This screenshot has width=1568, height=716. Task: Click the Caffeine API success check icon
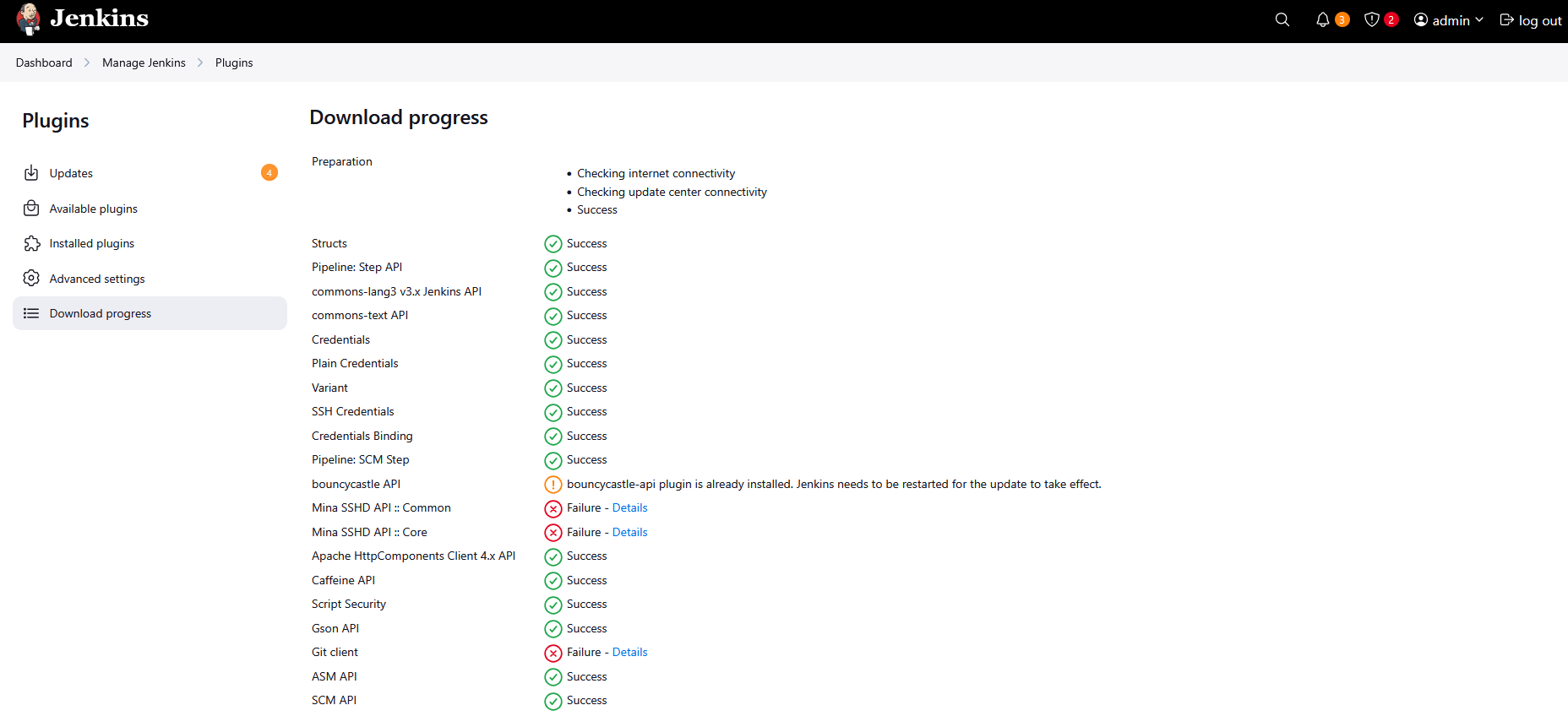click(553, 581)
